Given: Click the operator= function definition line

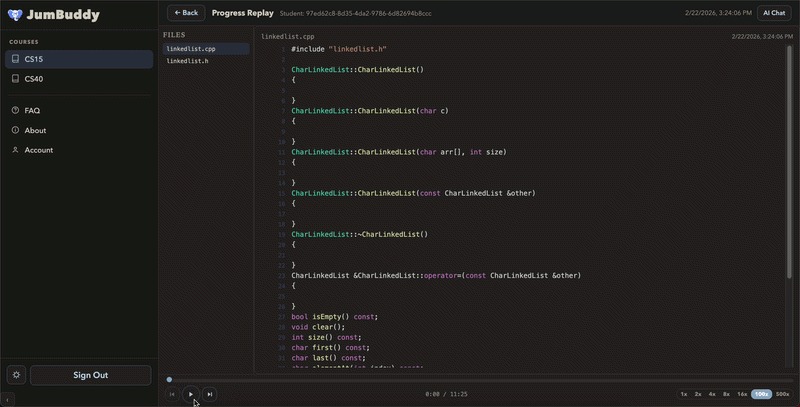Looking at the screenshot, I should pos(436,275).
